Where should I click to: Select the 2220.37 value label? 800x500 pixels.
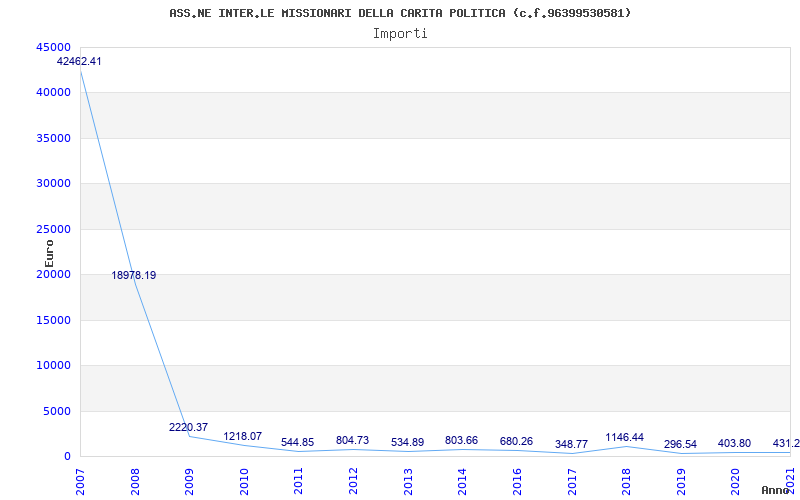point(188,428)
